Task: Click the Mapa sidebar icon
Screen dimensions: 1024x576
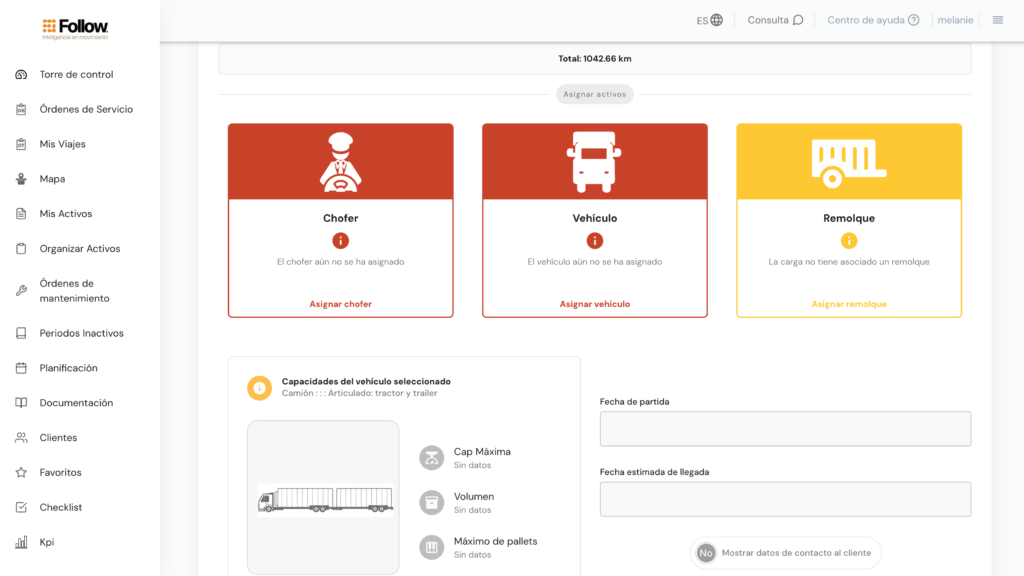Action: [x=21, y=179]
